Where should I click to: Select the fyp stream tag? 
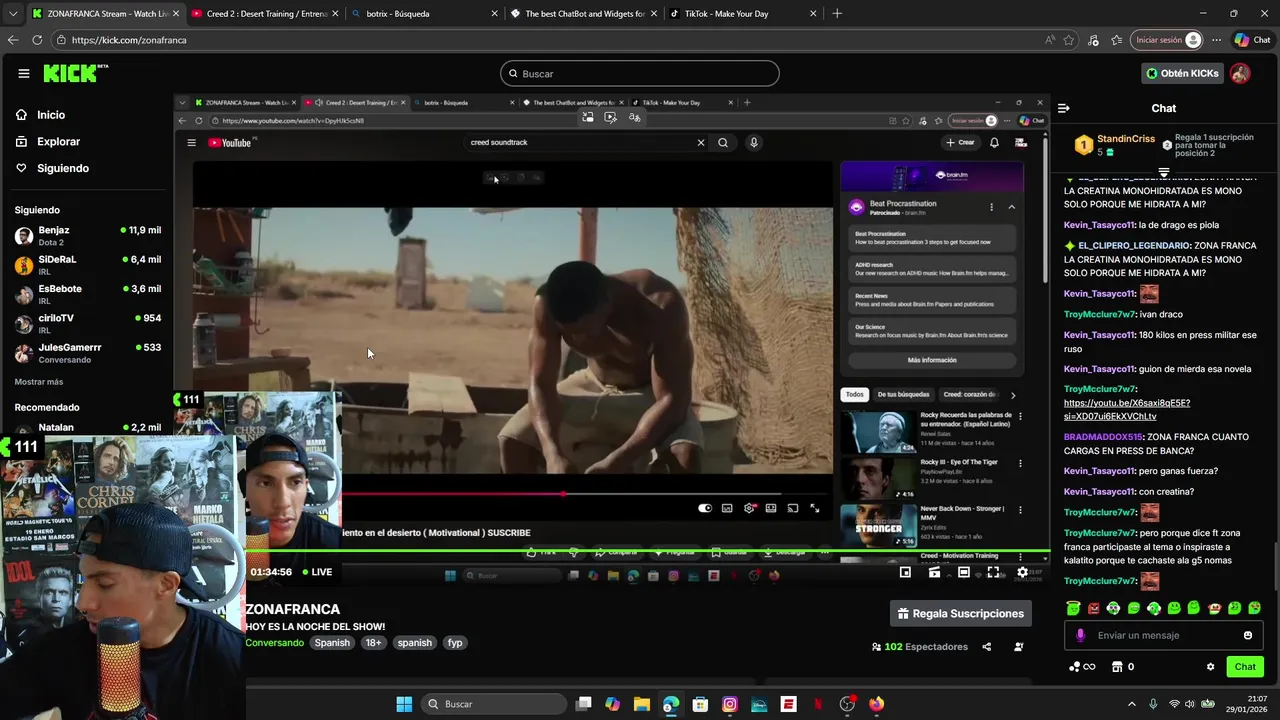[x=455, y=643]
